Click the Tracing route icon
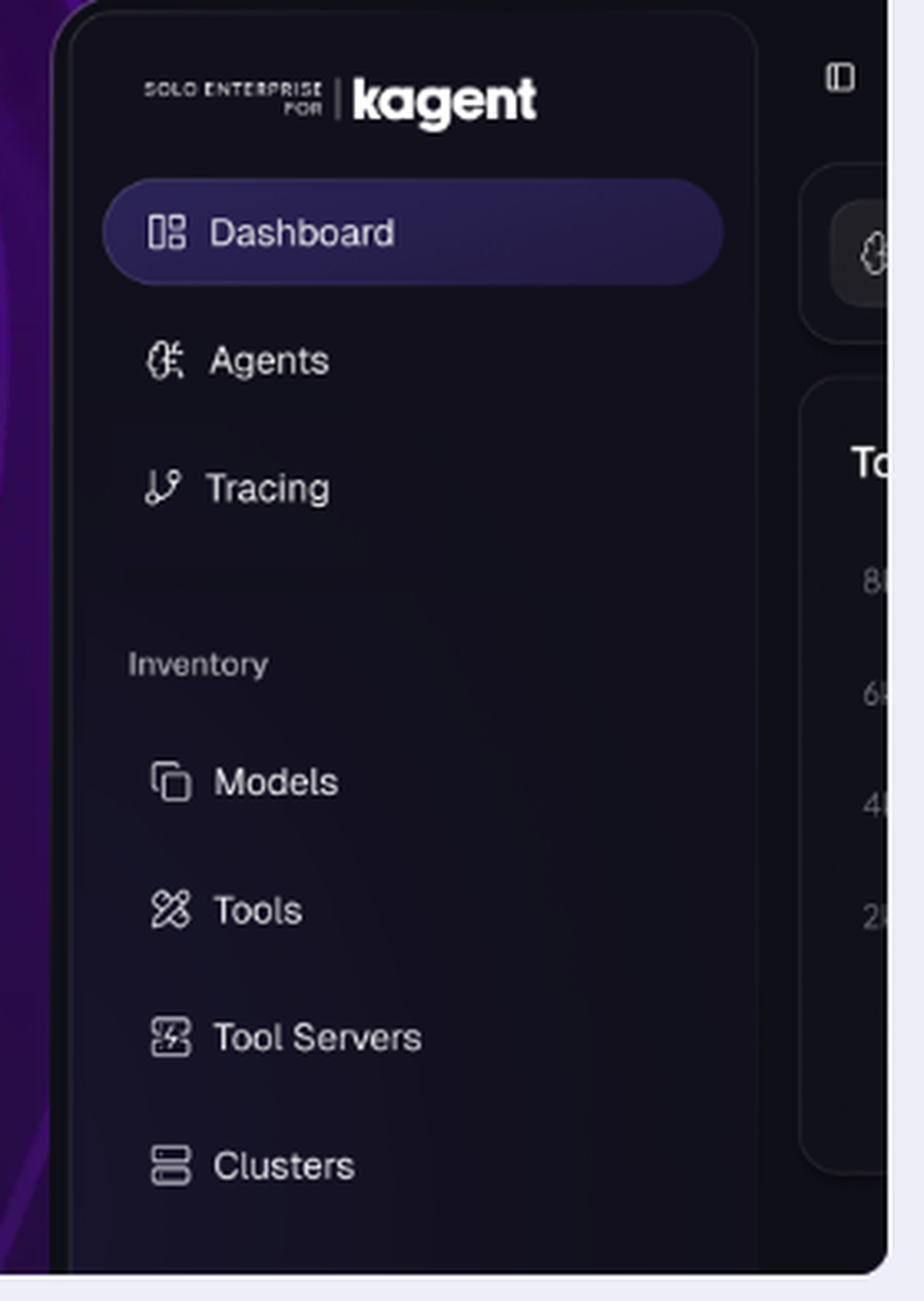This screenshot has height=1301, width=924. (x=163, y=488)
